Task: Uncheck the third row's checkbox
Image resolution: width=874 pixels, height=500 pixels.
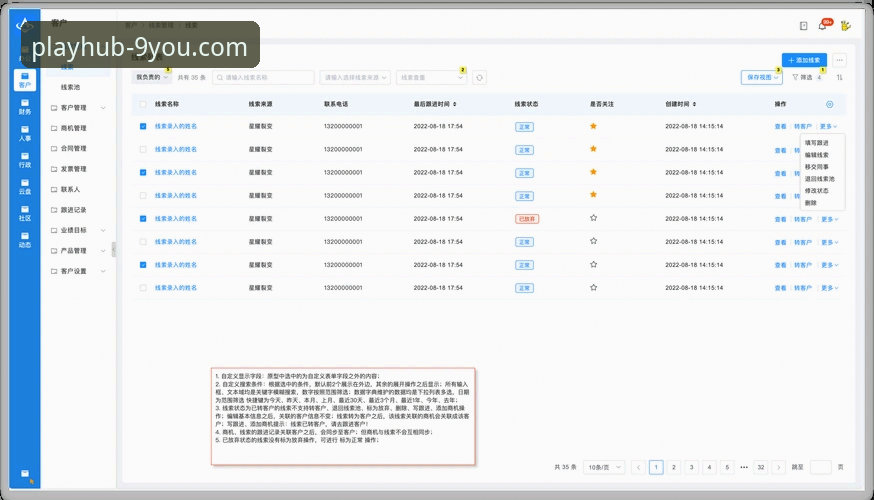Action: tap(143, 173)
